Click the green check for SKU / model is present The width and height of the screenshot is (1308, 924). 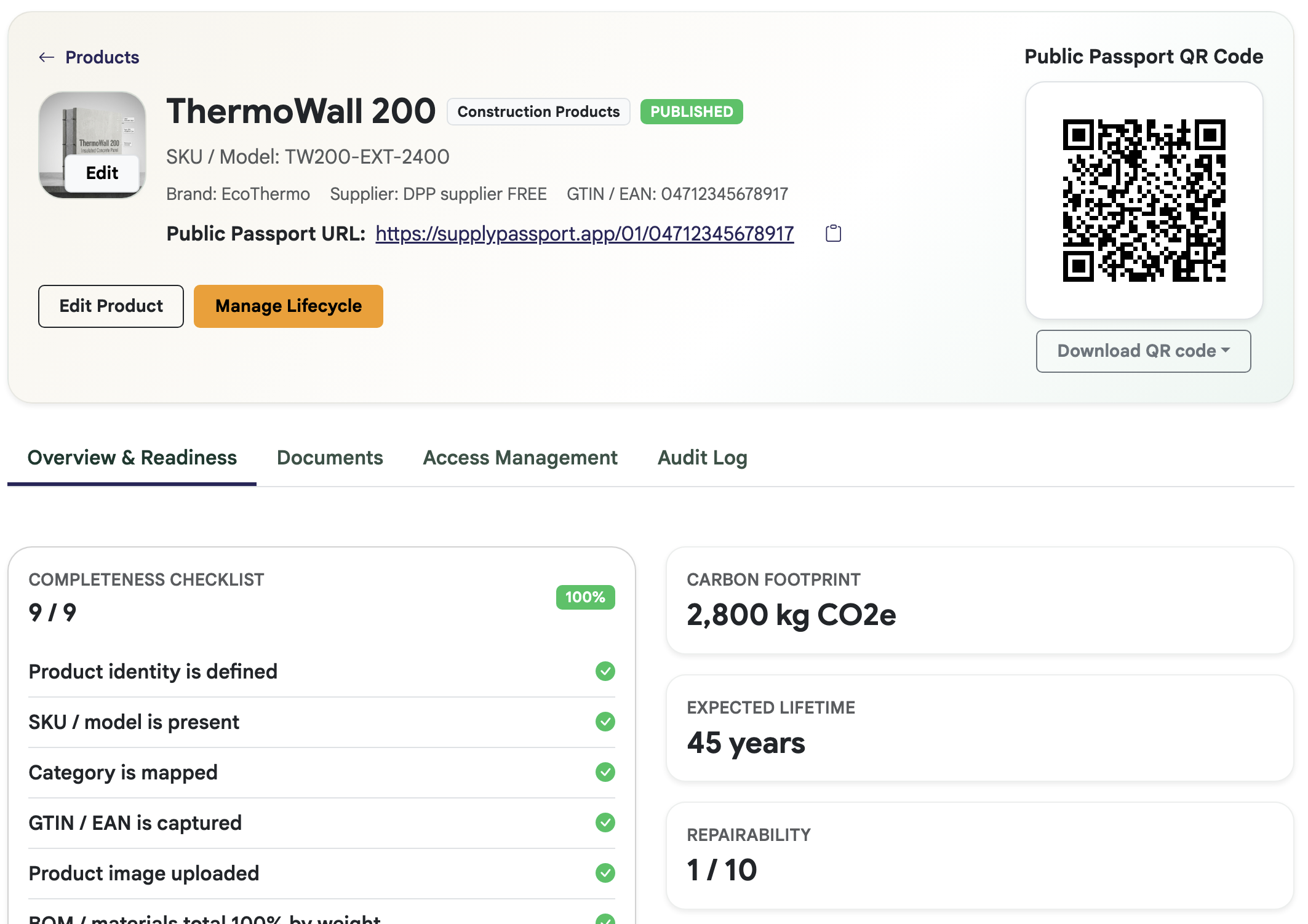[x=605, y=722]
